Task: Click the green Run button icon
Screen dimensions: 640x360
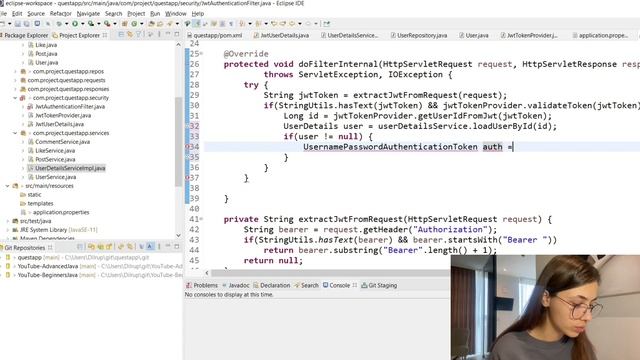Action: (75, 24)
